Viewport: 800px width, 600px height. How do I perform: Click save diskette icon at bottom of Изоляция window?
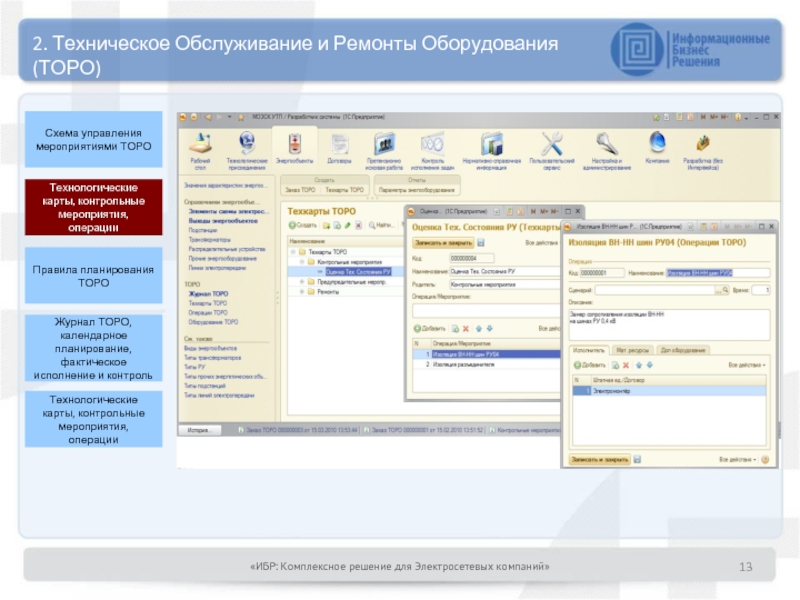tap(637, 460)
